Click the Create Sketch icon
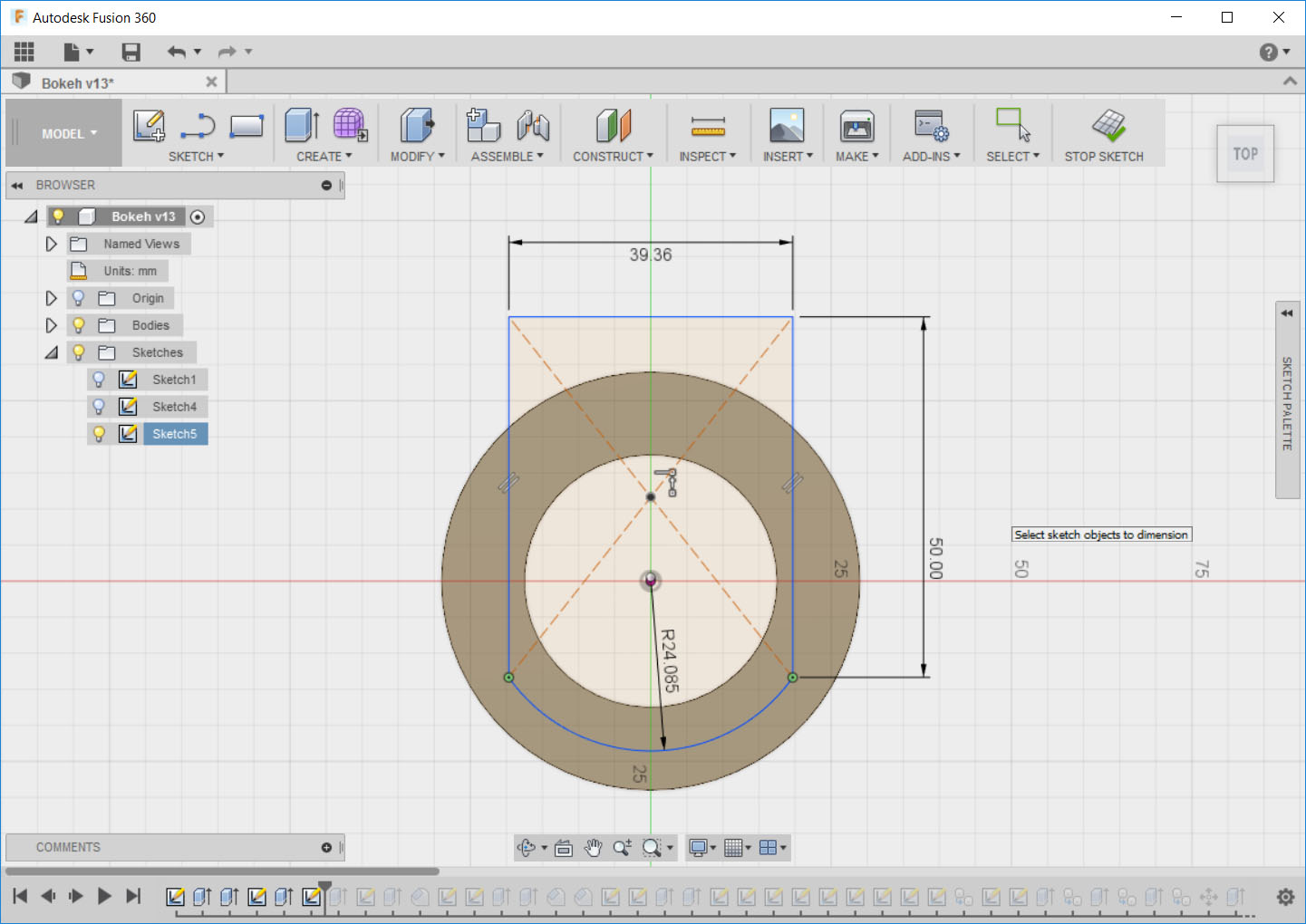The width and height of the screenshot is (1306, 924). pos(149,125)
